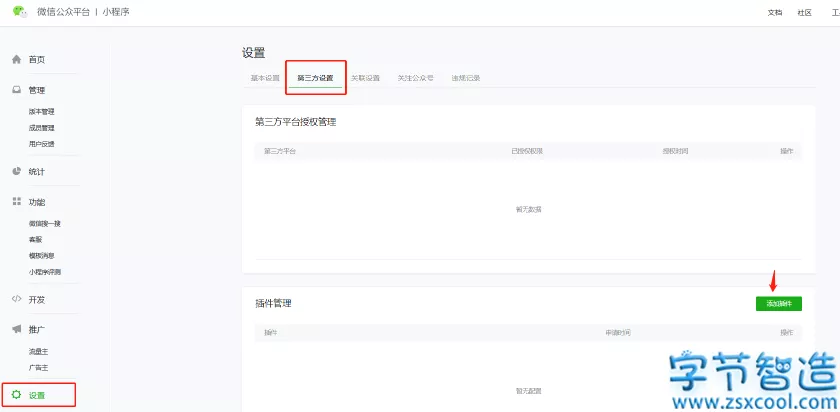Image resolution: width=840 pixels, height=412 pixels.
Task: Click the 第三方平台 column header
Action: point(280,151)
